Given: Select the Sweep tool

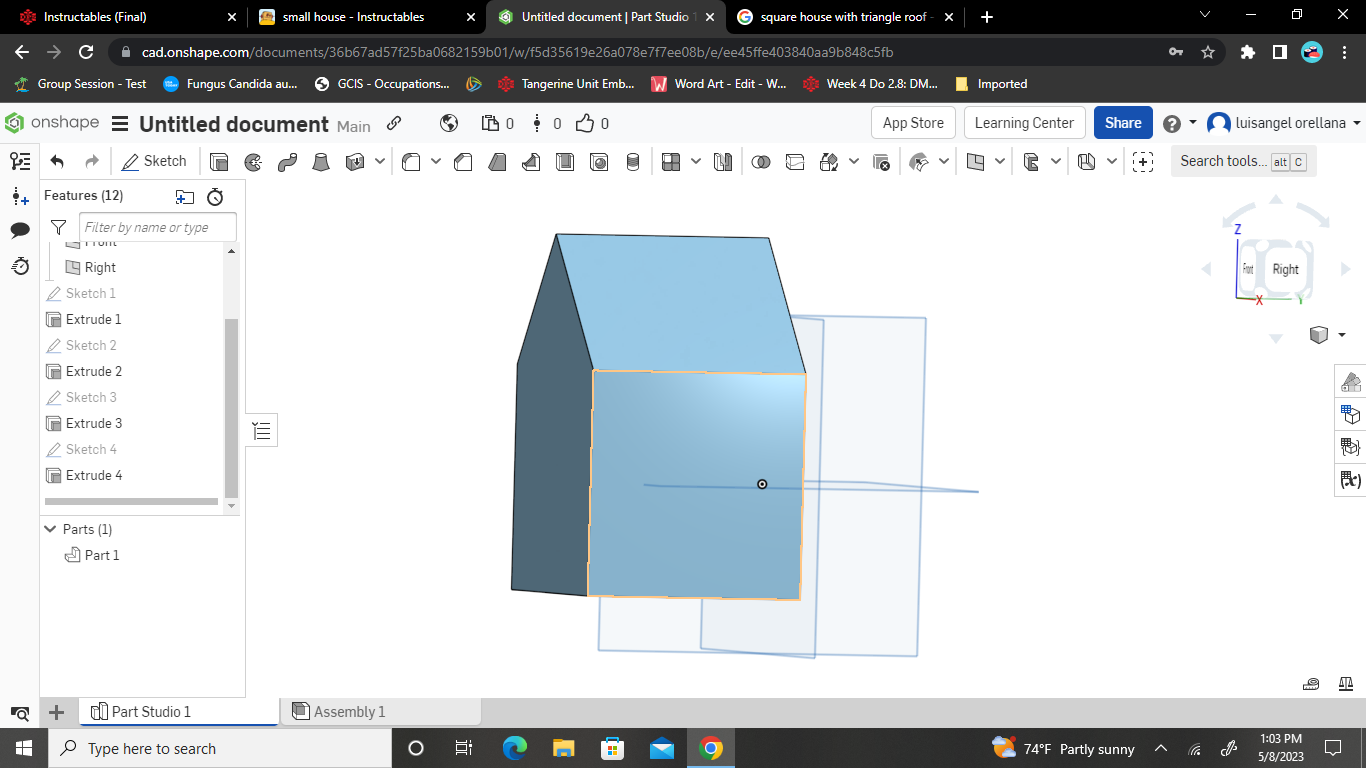Looking at the screenshot, I should [285, 161].
